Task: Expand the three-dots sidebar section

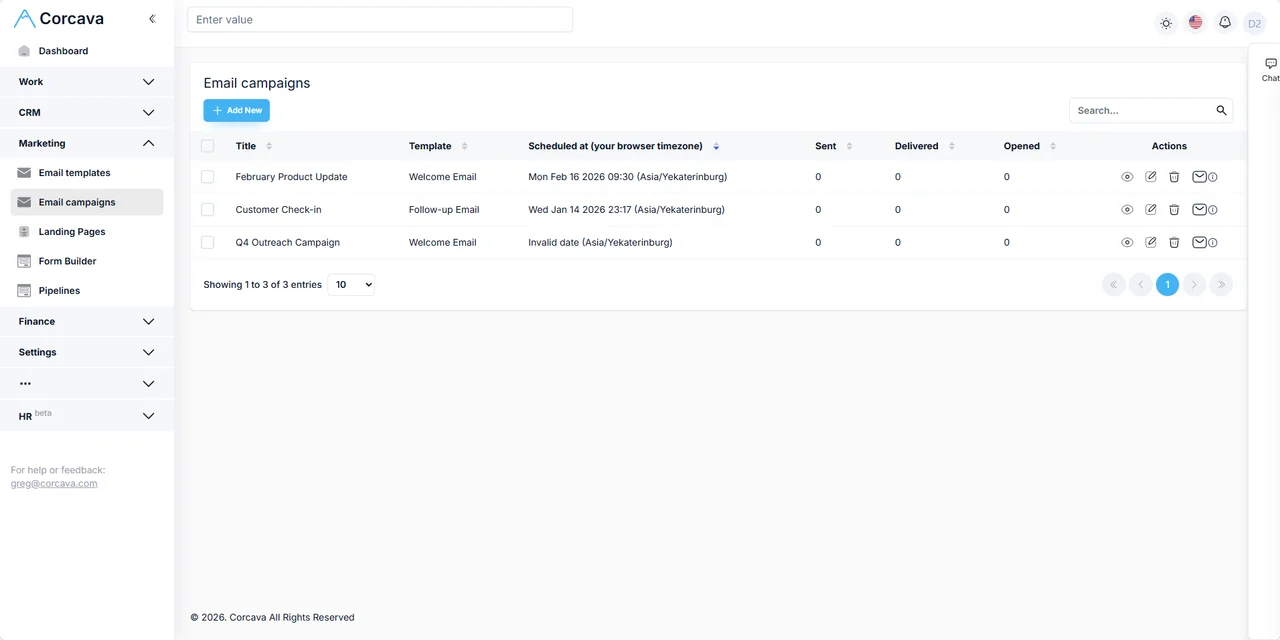Action: (x=87, y=384)
